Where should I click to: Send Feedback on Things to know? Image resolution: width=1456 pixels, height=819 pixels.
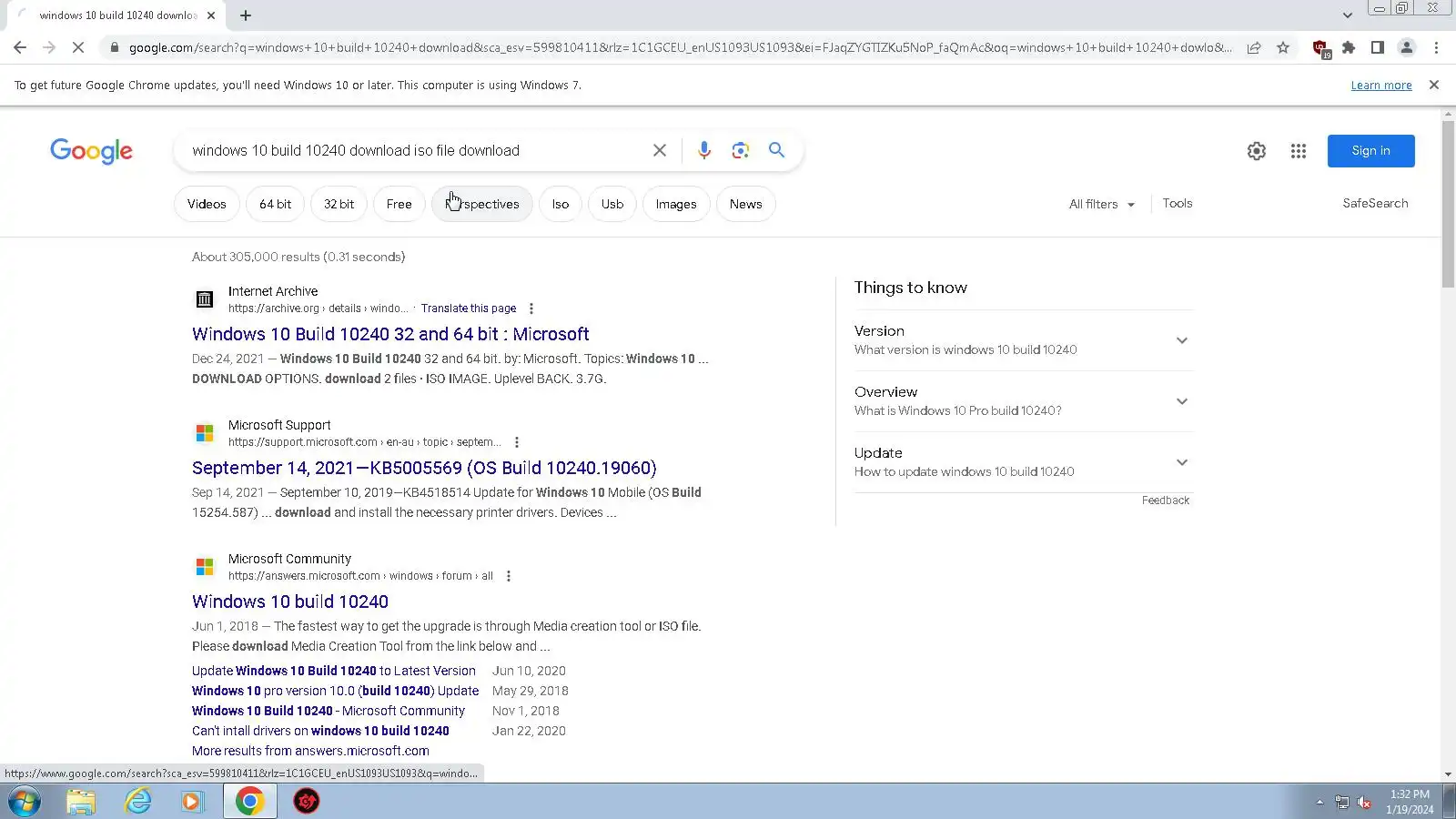pyautogui.click(x=1166, y=500)
